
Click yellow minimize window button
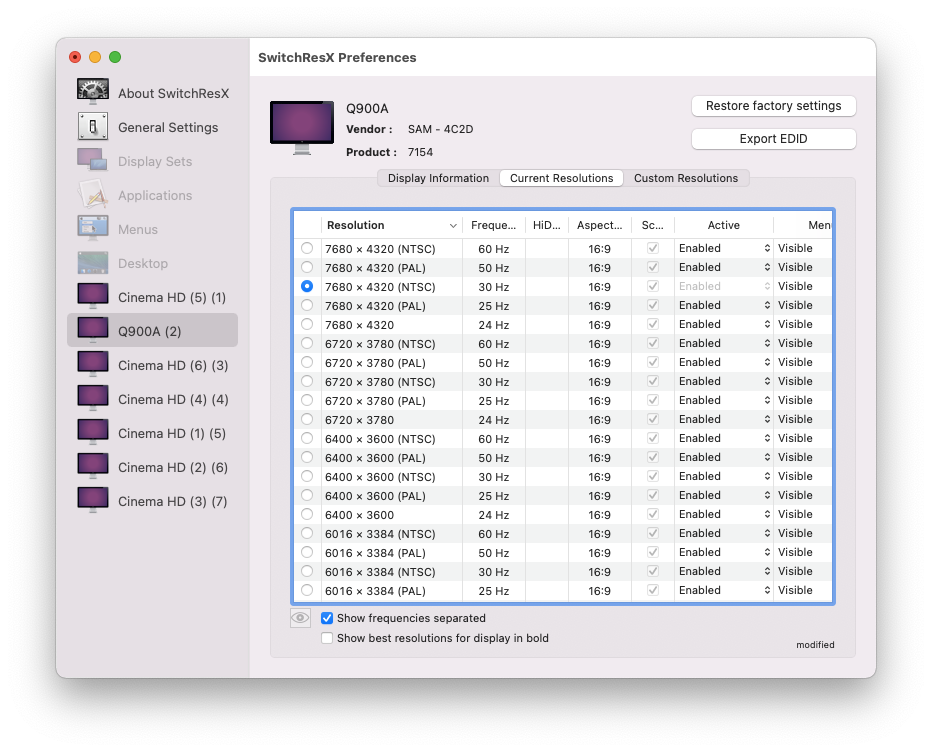tap(95, 57)
